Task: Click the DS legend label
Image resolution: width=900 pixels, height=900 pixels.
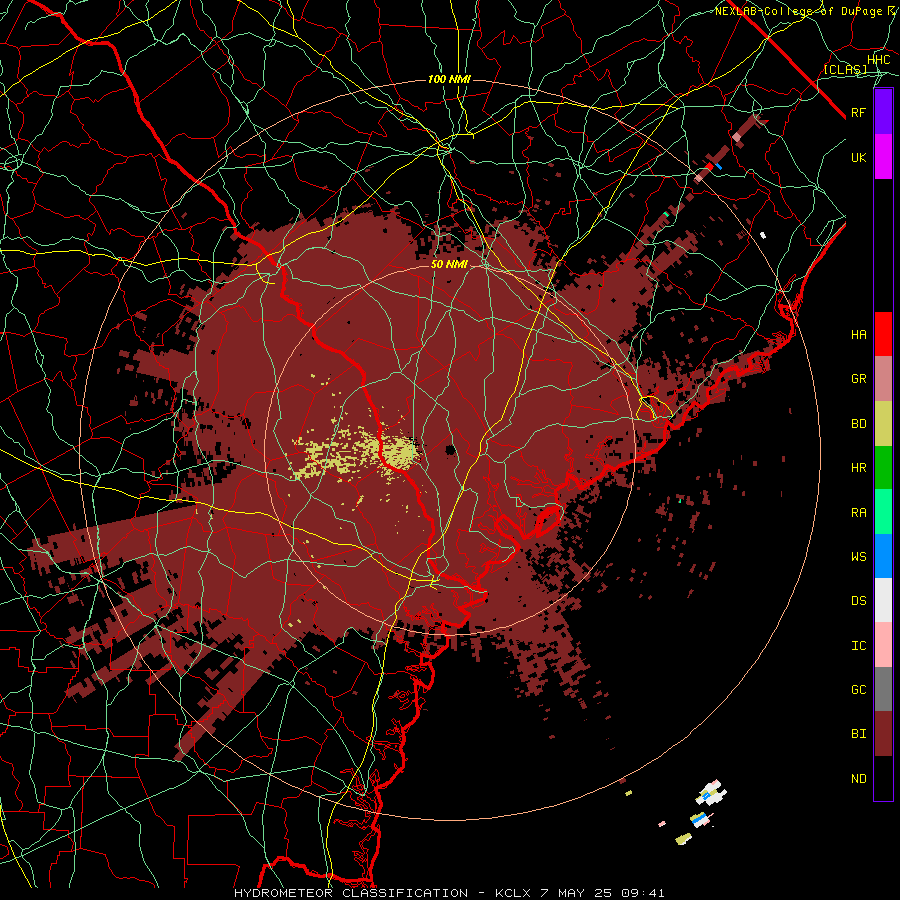Action: coord(858,601)
